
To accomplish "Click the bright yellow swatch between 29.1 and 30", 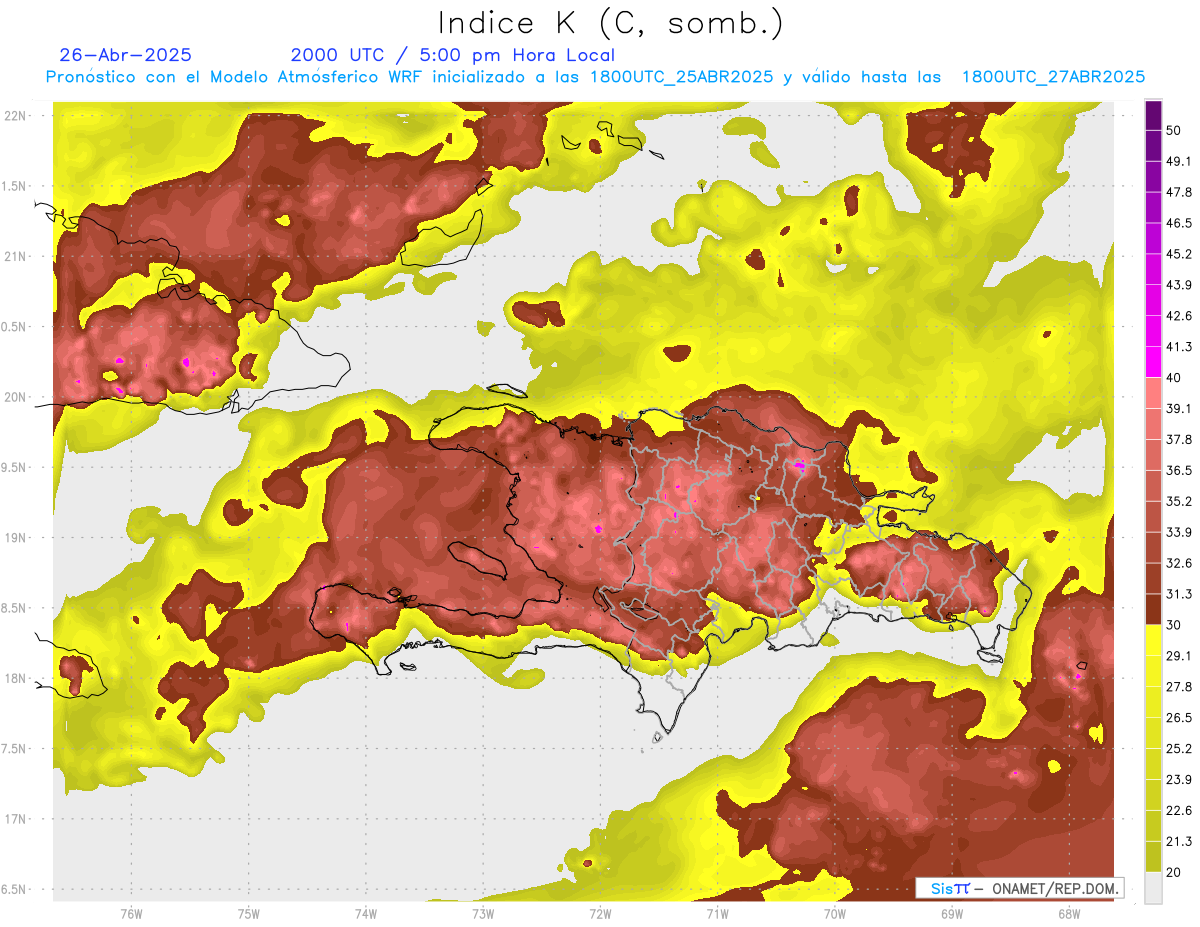I will 1153,640.
